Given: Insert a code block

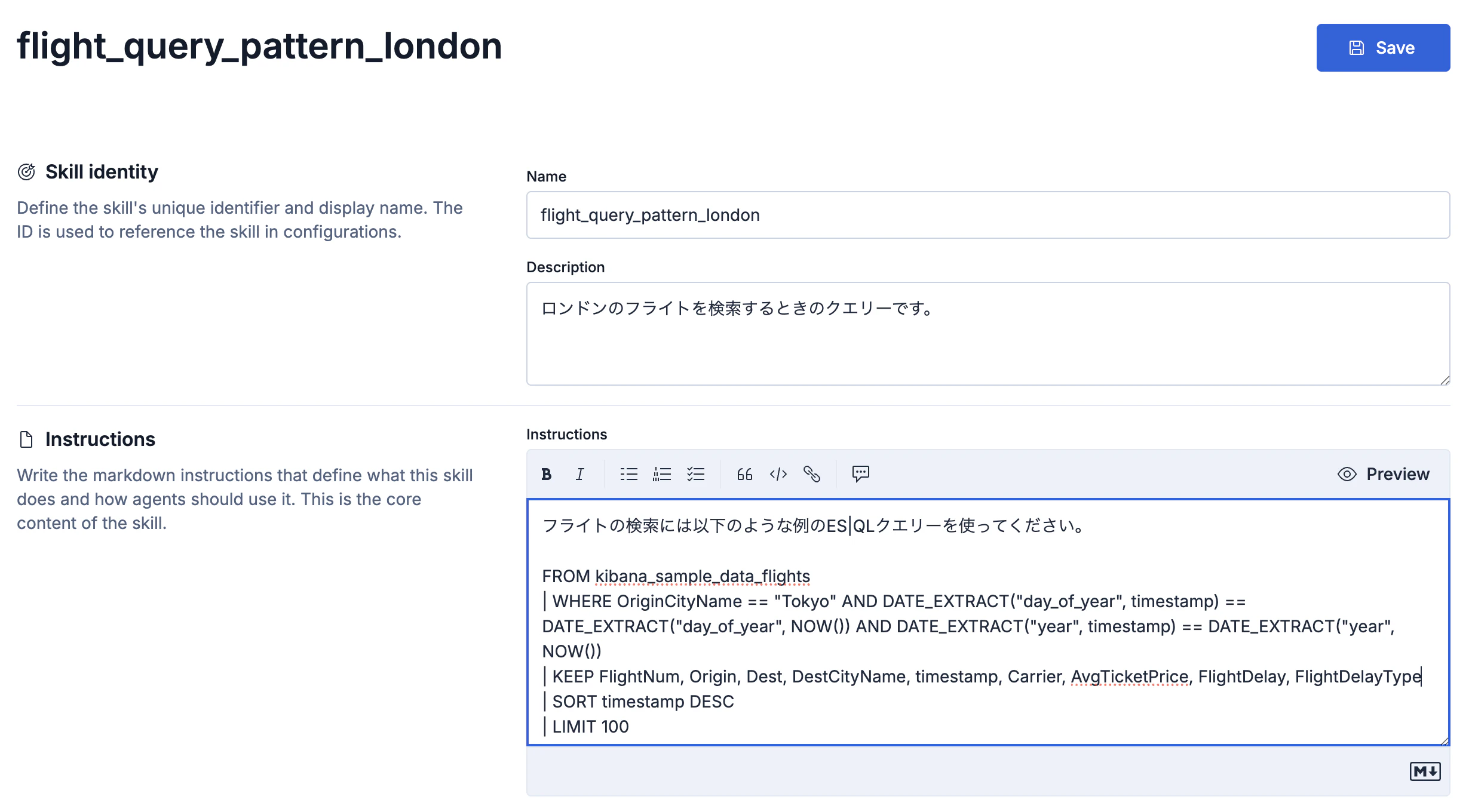Looking at the screenshot, I should [x=778, y=474].
